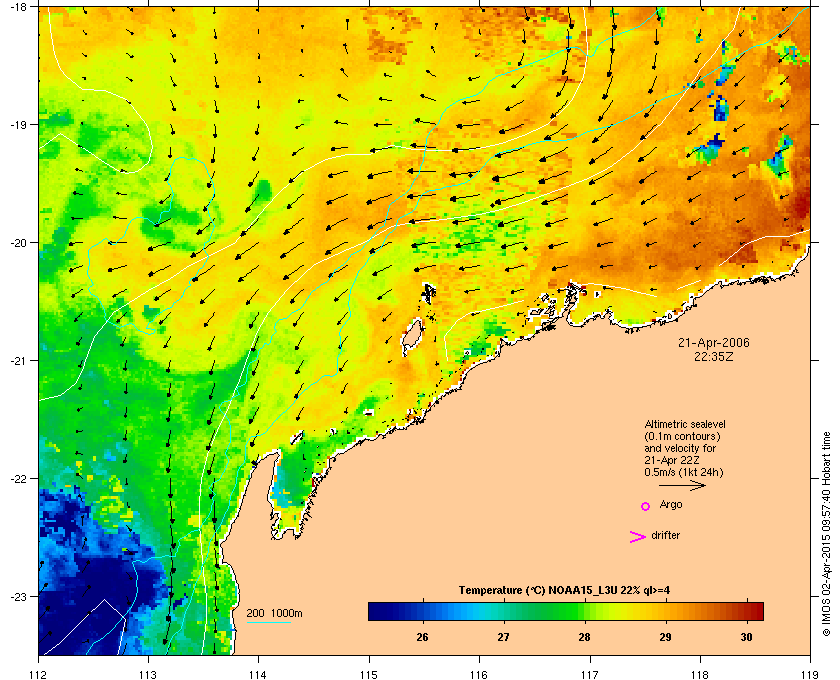Click the '200 1000m' depth contour label
The width and height of the screenshot is (840, 680).
click(274, 613)
